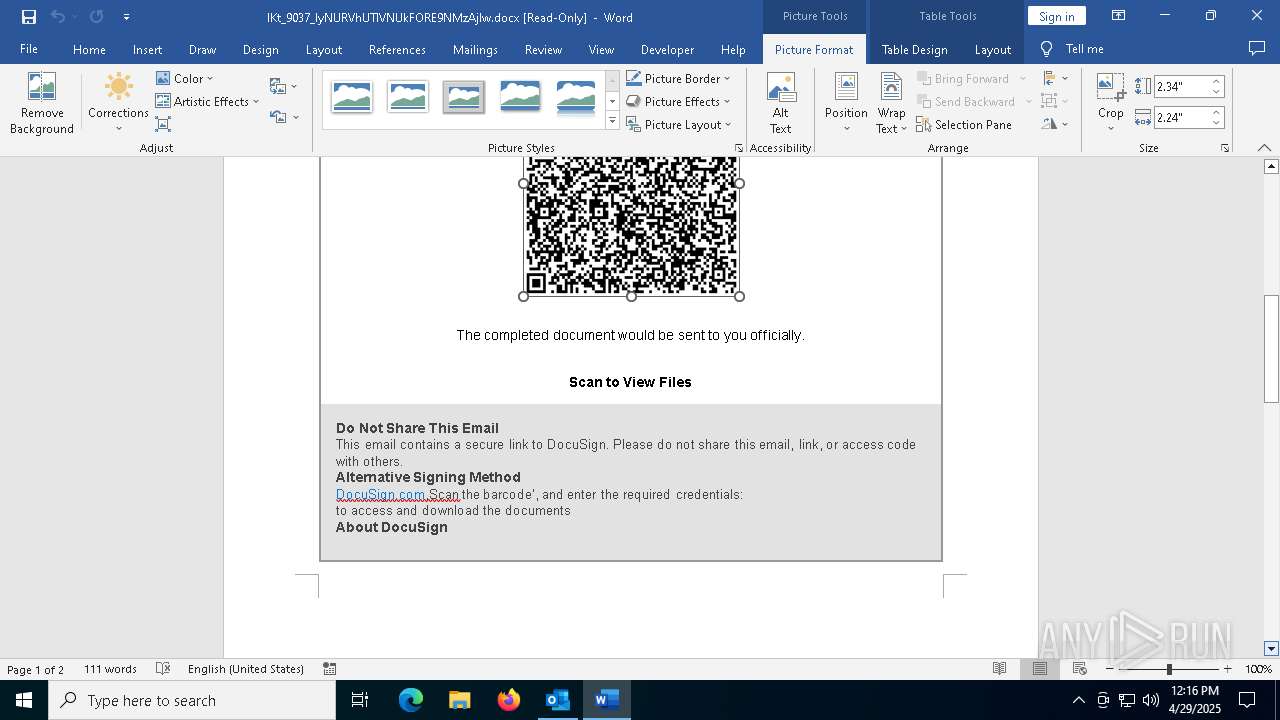This screenshot has width=1280, height=720.
Task: Switch to Print Layout view
Action: [x=1040, y=669]
